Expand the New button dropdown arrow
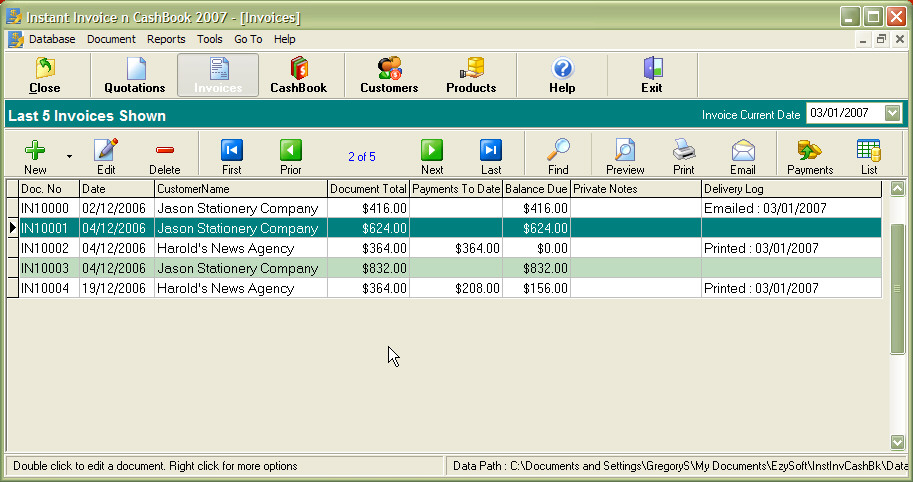This screenshot has width=913, height=482. [69, 157]
